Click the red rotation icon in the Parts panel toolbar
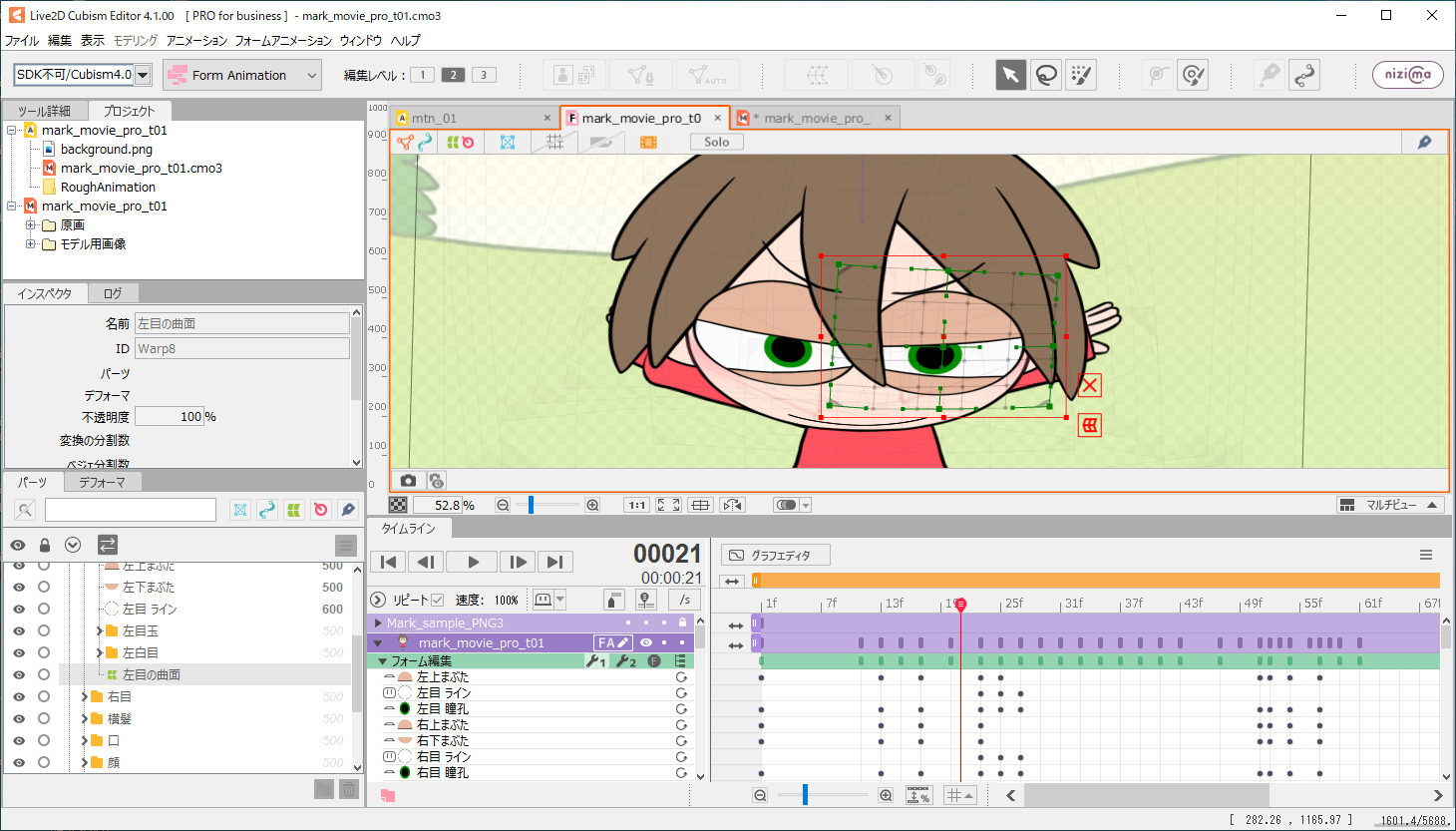This screenshot has height=831, width=1456. [x=320, y=510]
